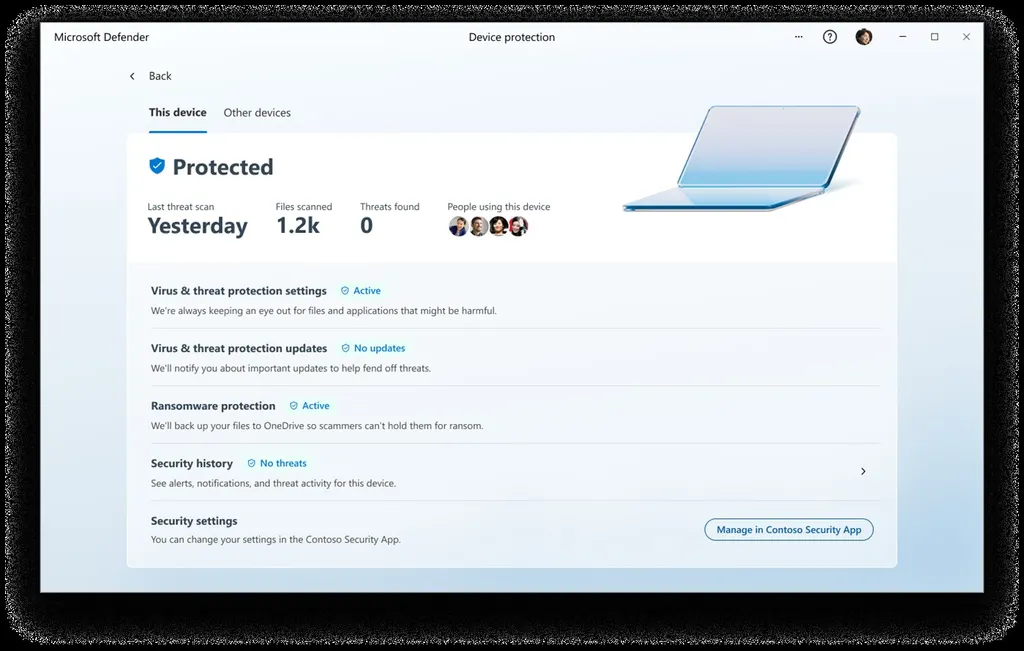
Task: Click the No threats status label
Action: pyautogui.click(x=283, y=463)
